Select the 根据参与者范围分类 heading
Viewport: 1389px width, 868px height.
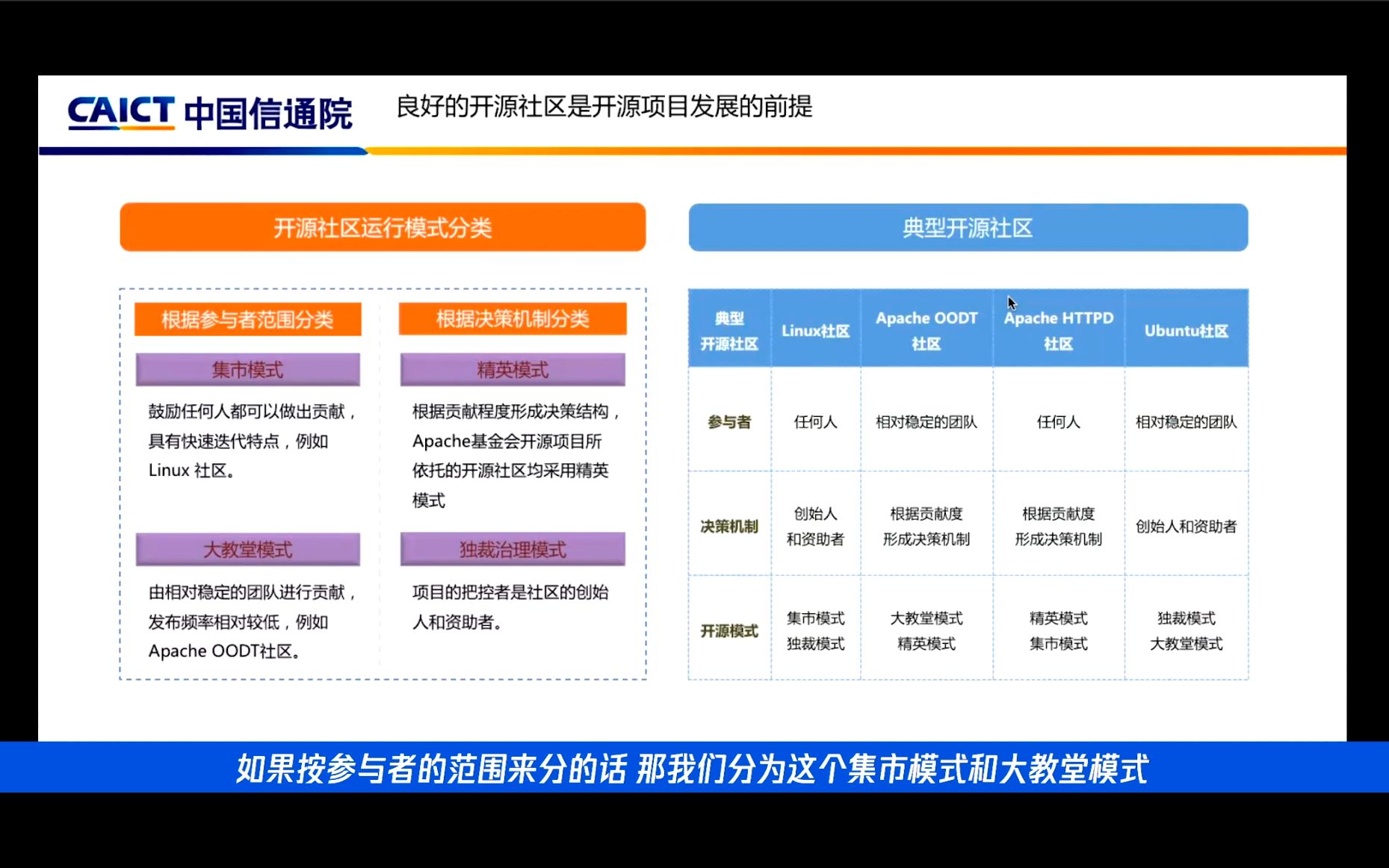(x=247, y=319)
